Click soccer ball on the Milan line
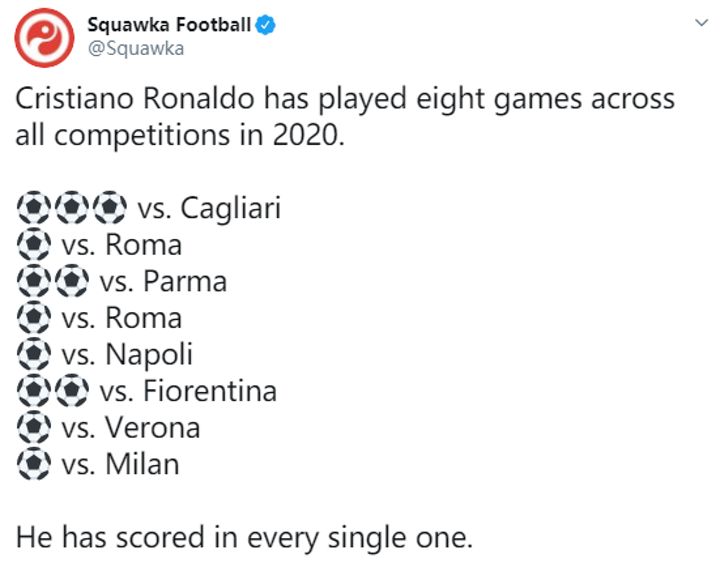Viewport: 720px width, 567px height. click(34, 464)
